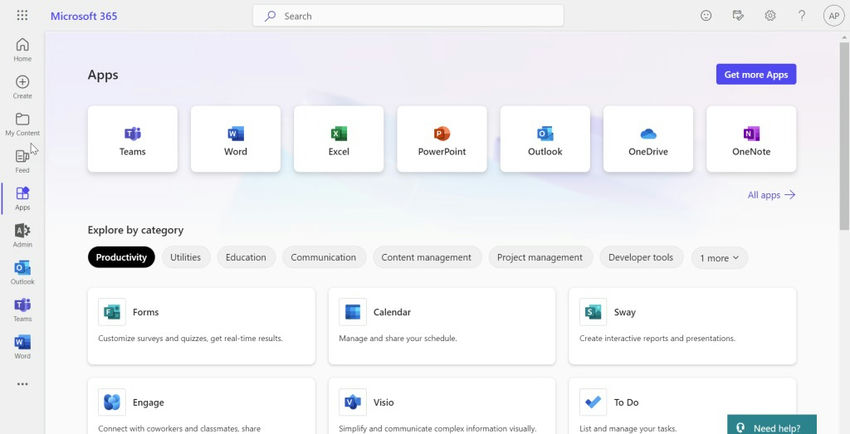The height and width of the screenshot is (434, 850).
Task: Select Apps in the left sidebar
Action: pyautogui.click(x=22, y=198)
